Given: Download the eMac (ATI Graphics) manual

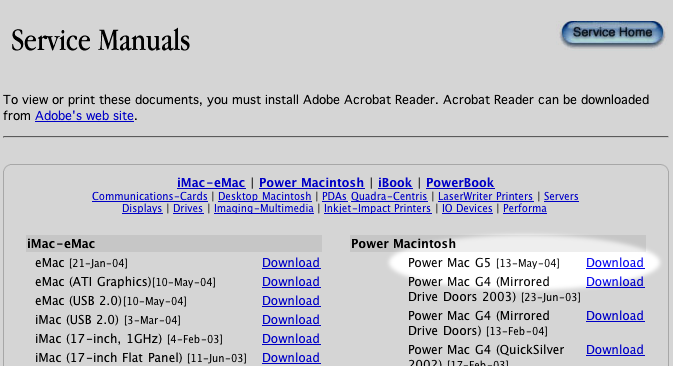Looking at the screenshot, I should coord(291,282).
